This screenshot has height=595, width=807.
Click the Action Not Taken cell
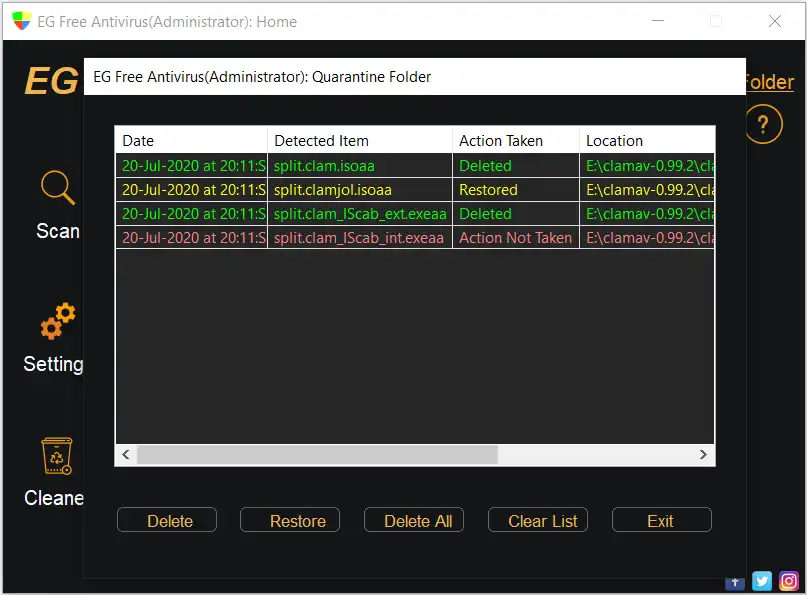(516, 238)
